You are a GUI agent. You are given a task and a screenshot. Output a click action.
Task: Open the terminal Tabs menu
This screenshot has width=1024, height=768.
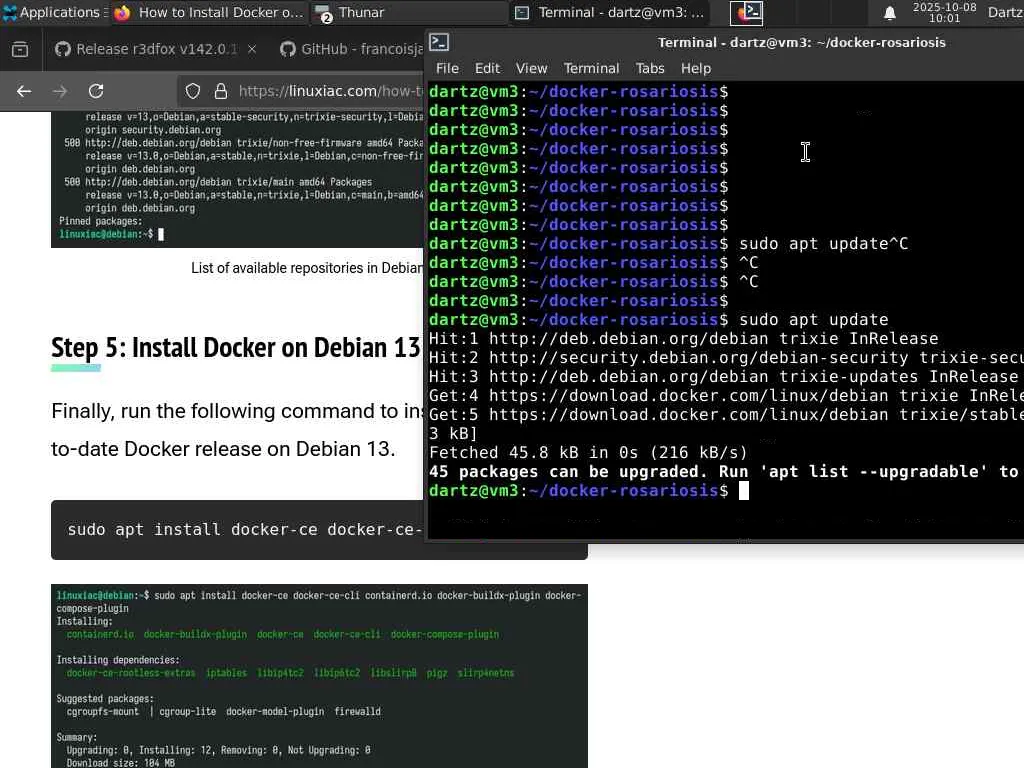[x=650, y=69]
